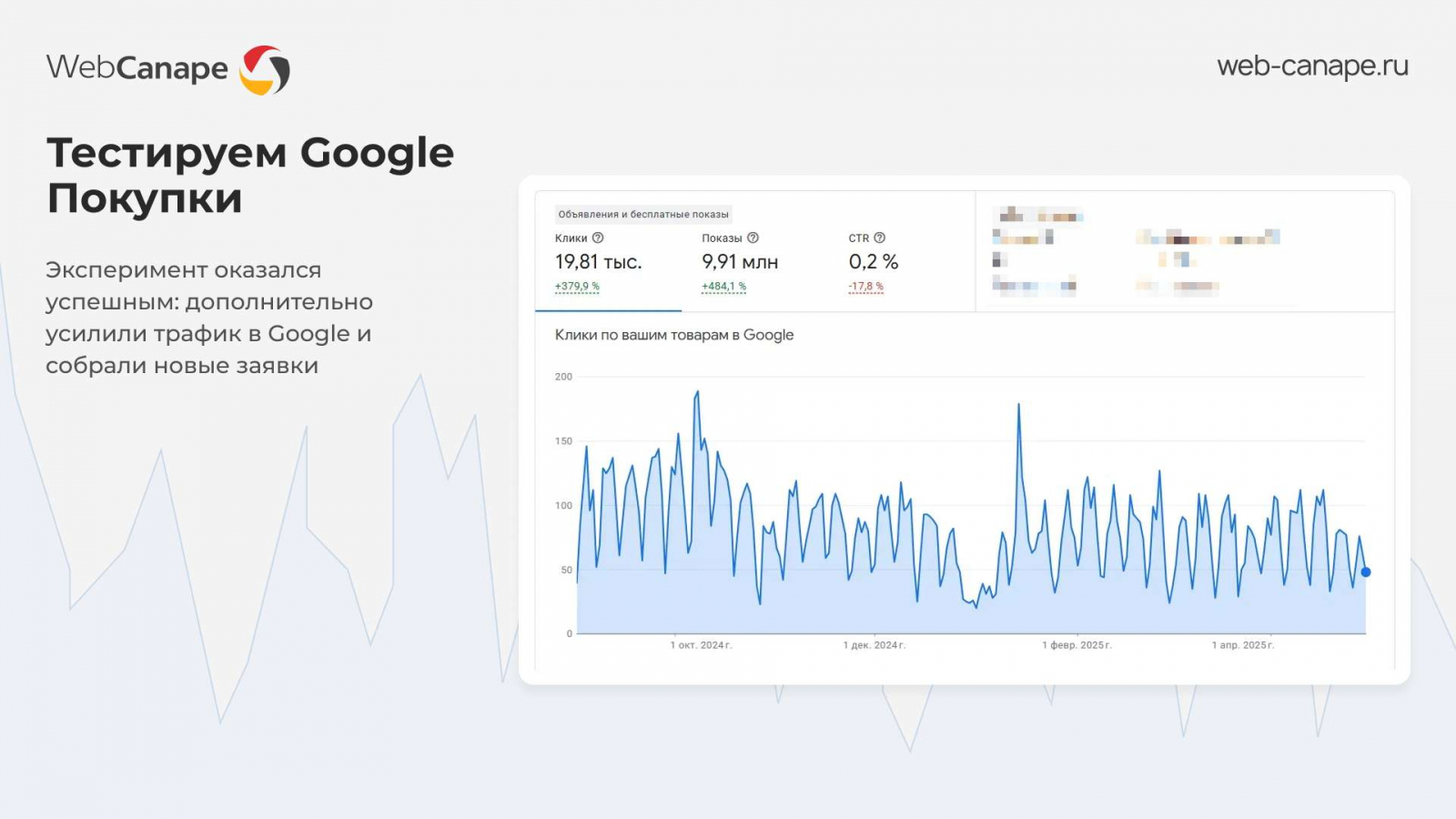Click the paragraph starting 'Эксперимент оказался успешным'
1456x819 pixels.
[x=209, y=318]
